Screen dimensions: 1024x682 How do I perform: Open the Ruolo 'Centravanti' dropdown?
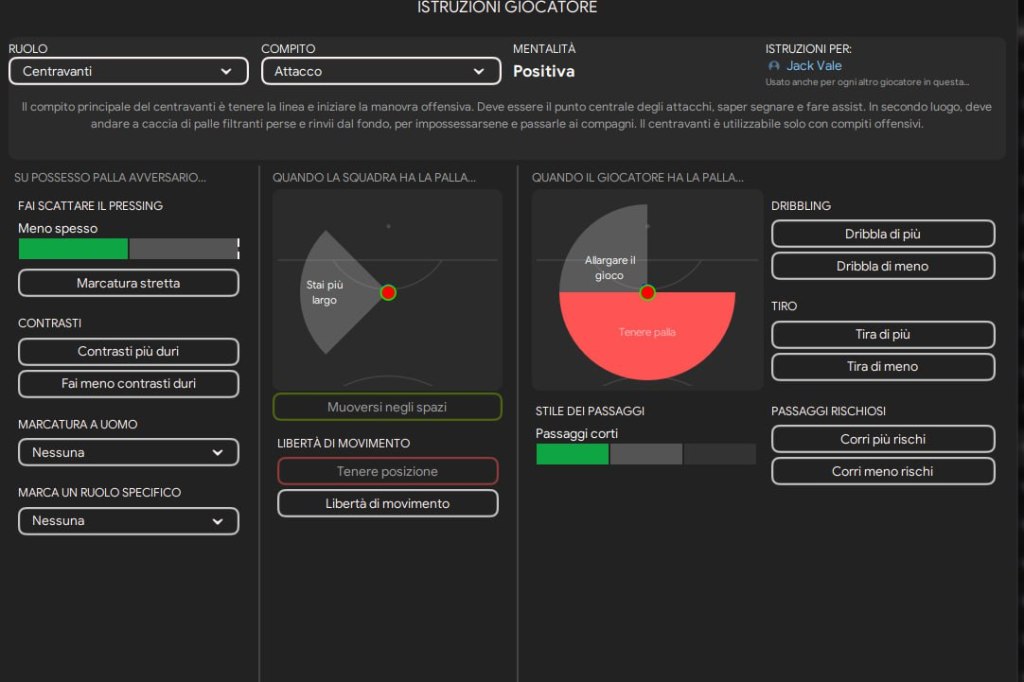(x=128, y=71)
